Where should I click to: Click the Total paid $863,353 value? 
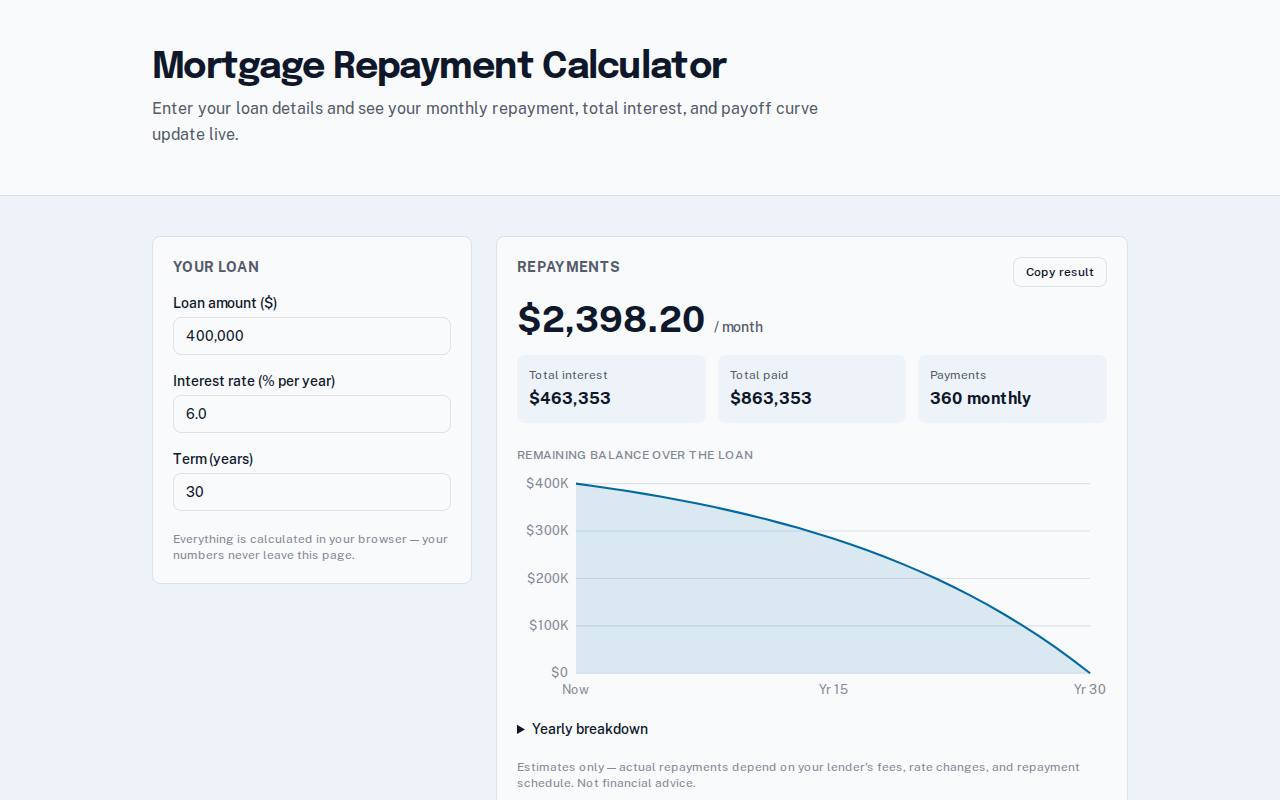pyautogui.click(x=771, y=398)
